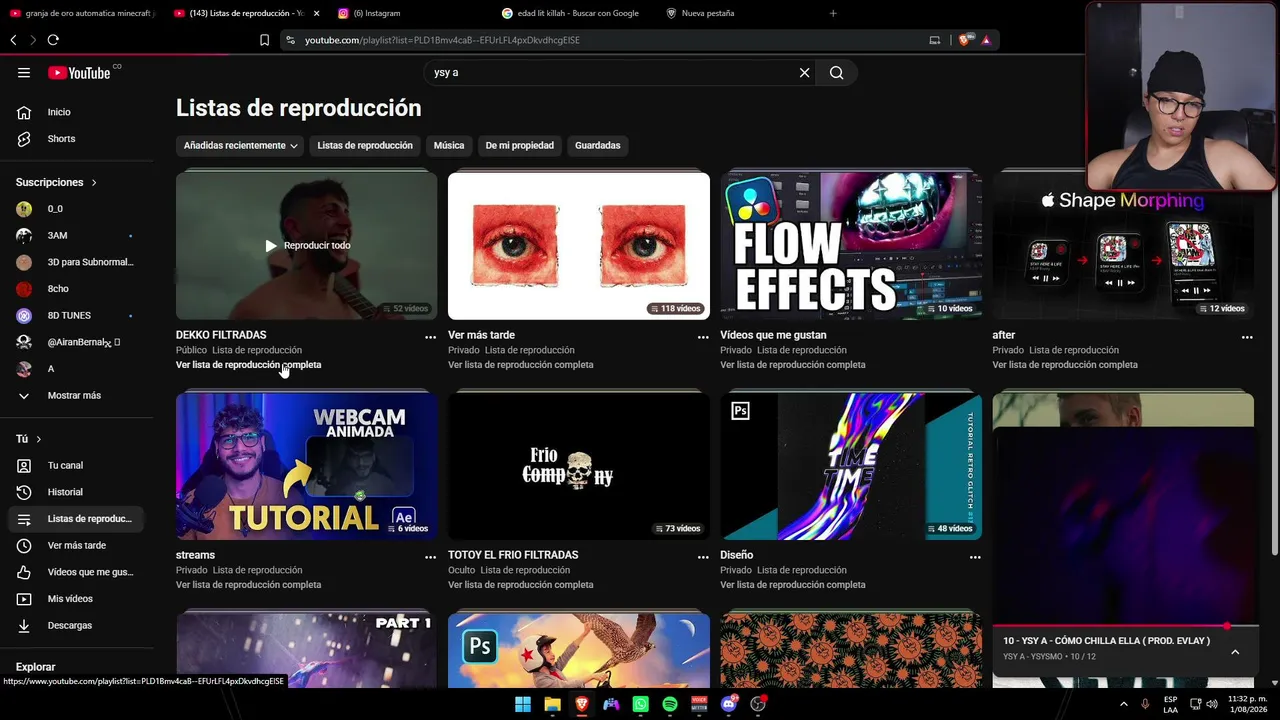View full playlist link under Ver más tarde

click(x=521, y=365)
